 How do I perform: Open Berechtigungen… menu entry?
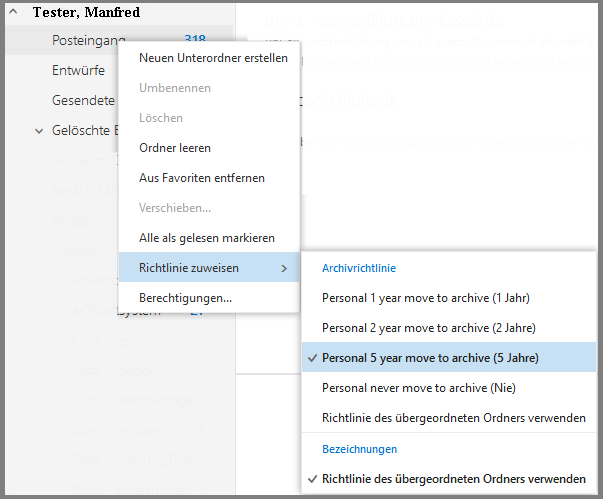pyautogui.click(x=186, y=298)
